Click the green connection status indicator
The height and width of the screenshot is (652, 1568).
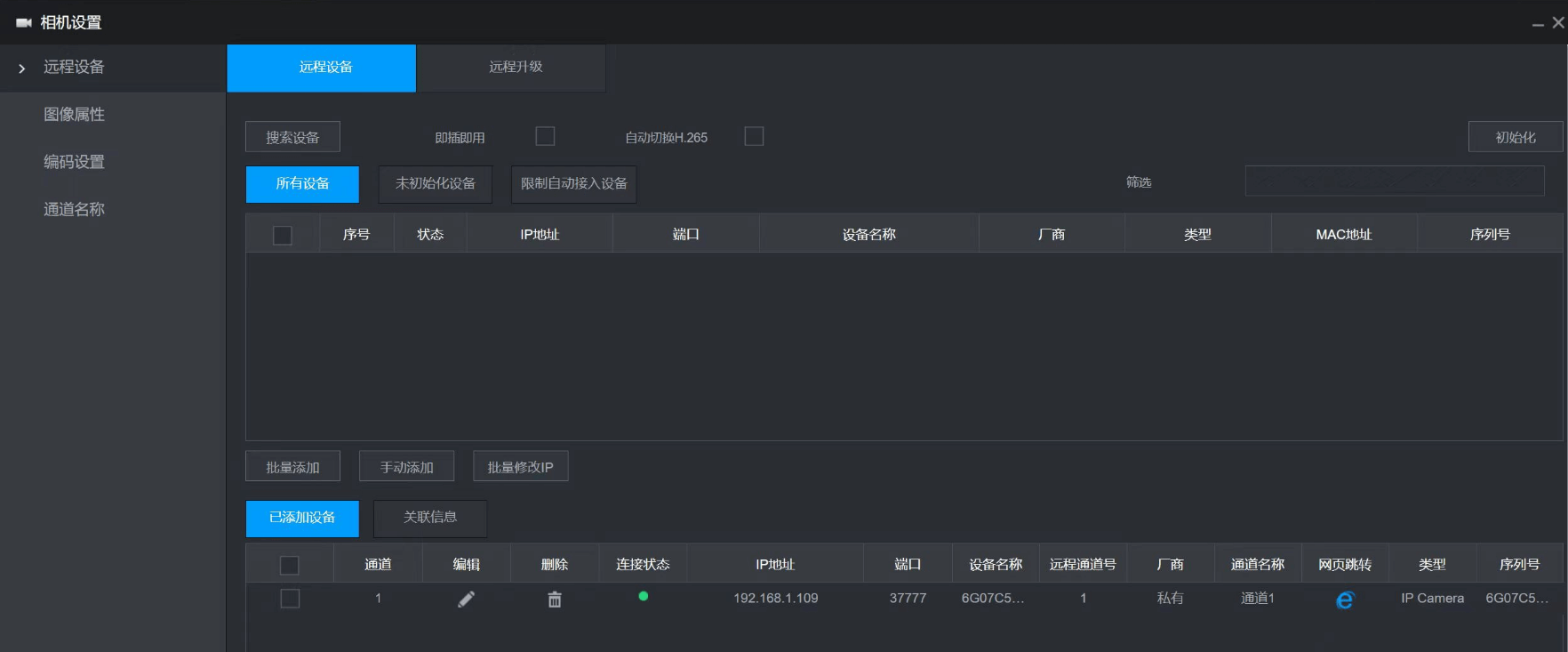(x=644, y=597)
